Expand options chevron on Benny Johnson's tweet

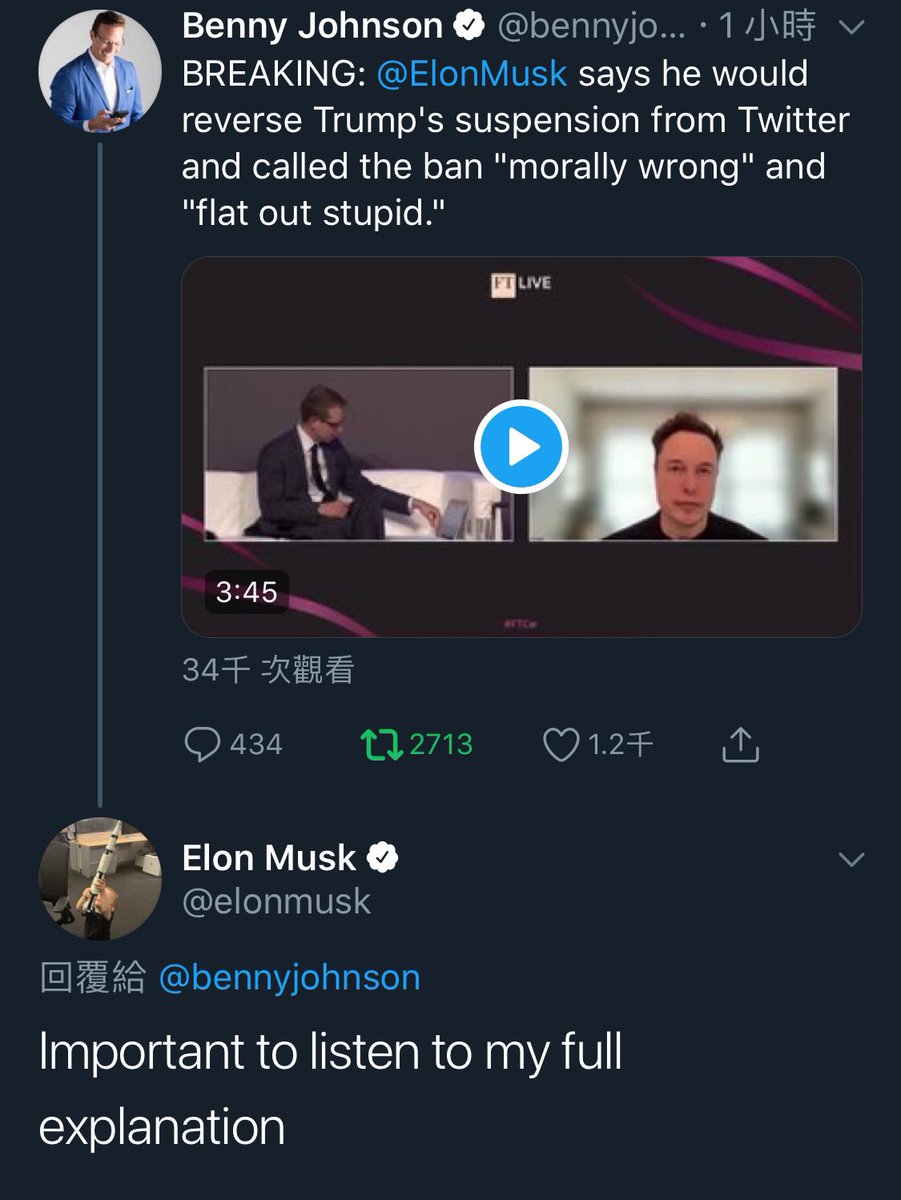tap(851, 27)
